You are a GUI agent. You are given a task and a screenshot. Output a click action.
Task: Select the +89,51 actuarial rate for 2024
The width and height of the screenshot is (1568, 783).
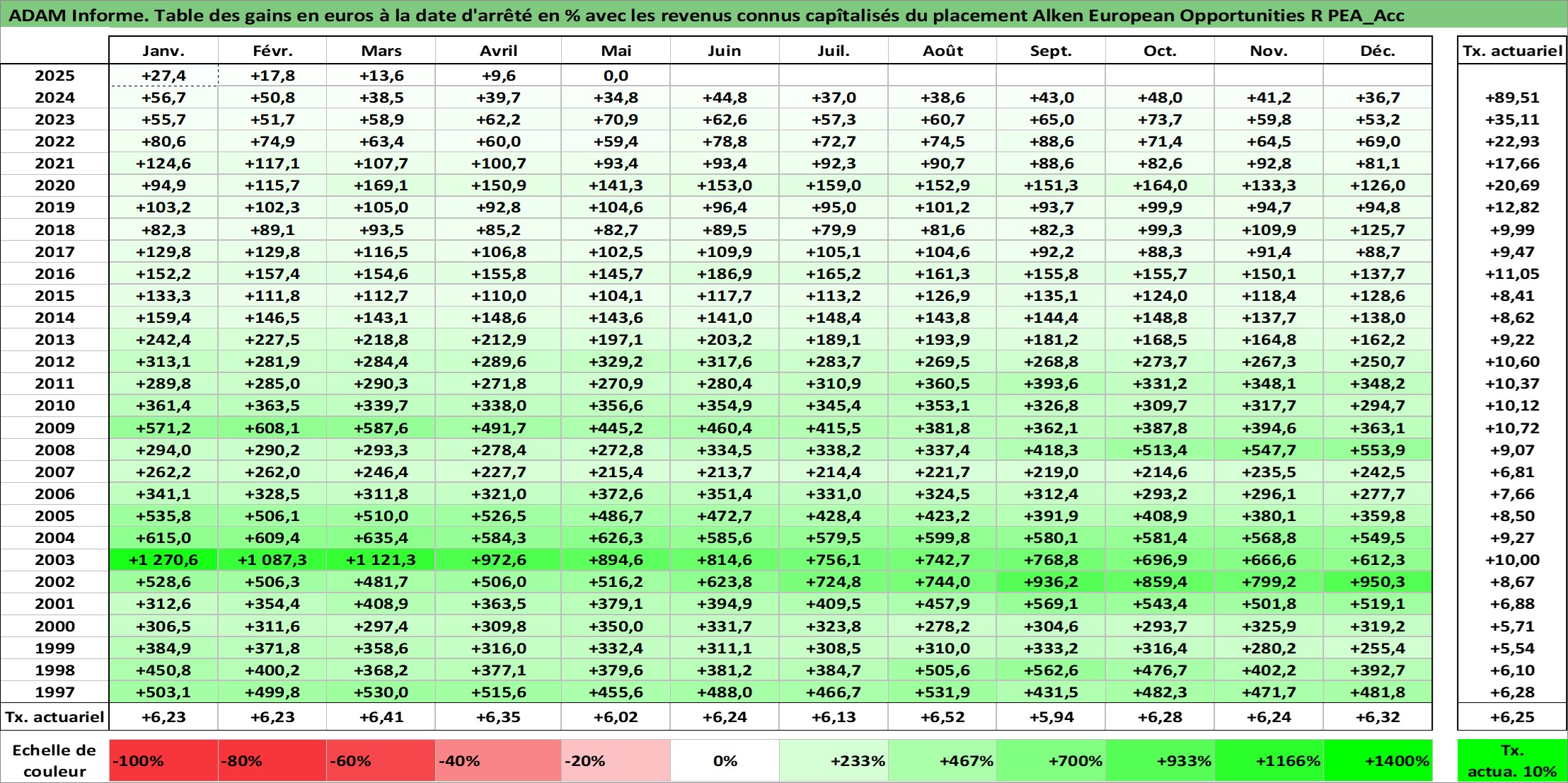[1512, 98]
